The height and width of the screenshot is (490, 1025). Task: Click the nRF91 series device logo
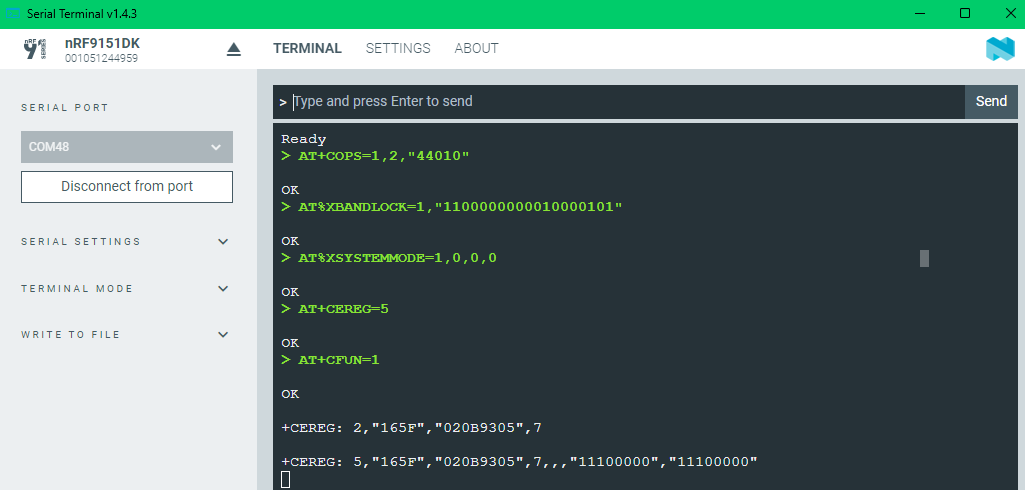coord(35,50)
